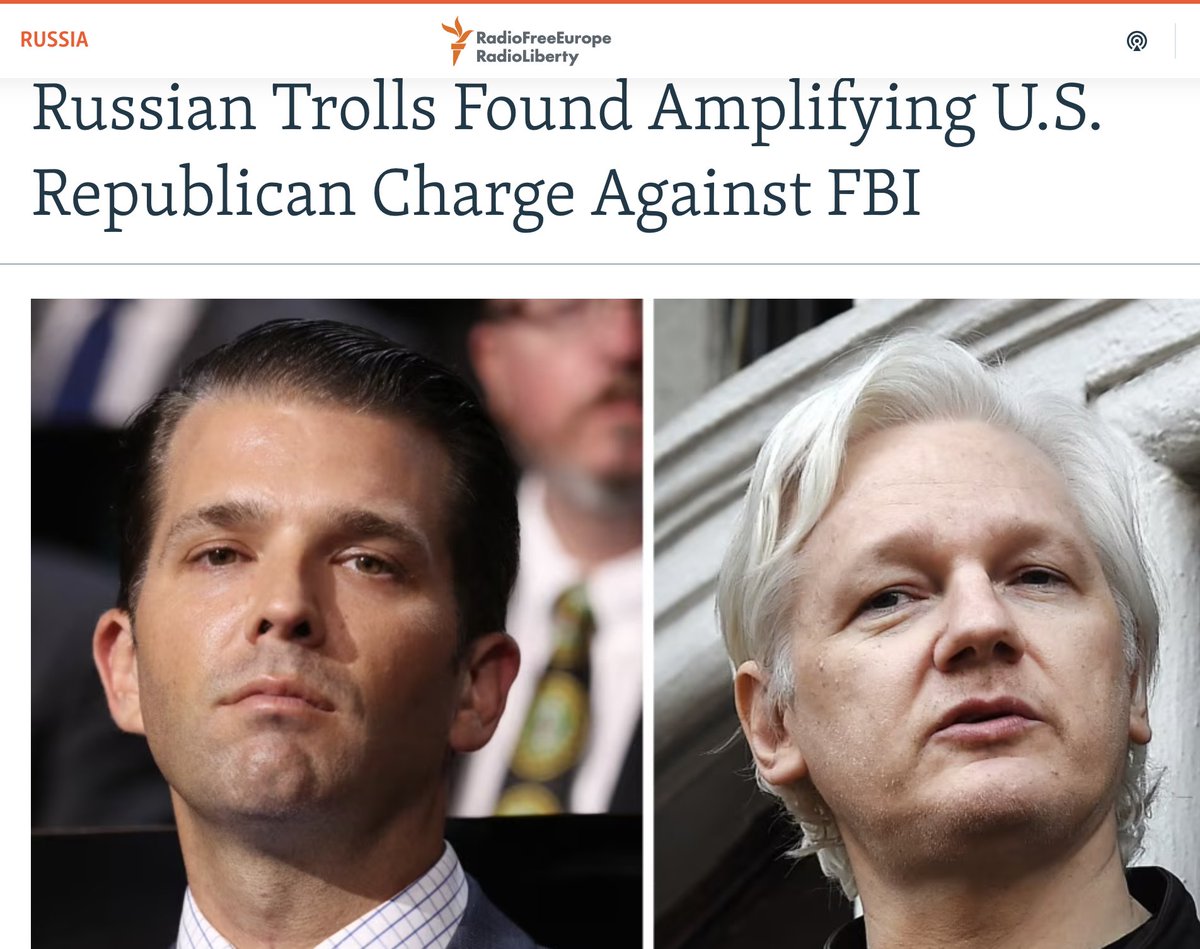
Task: Click the white gap between the two photos
Action: pyautogui.click(x=649, y=623)
